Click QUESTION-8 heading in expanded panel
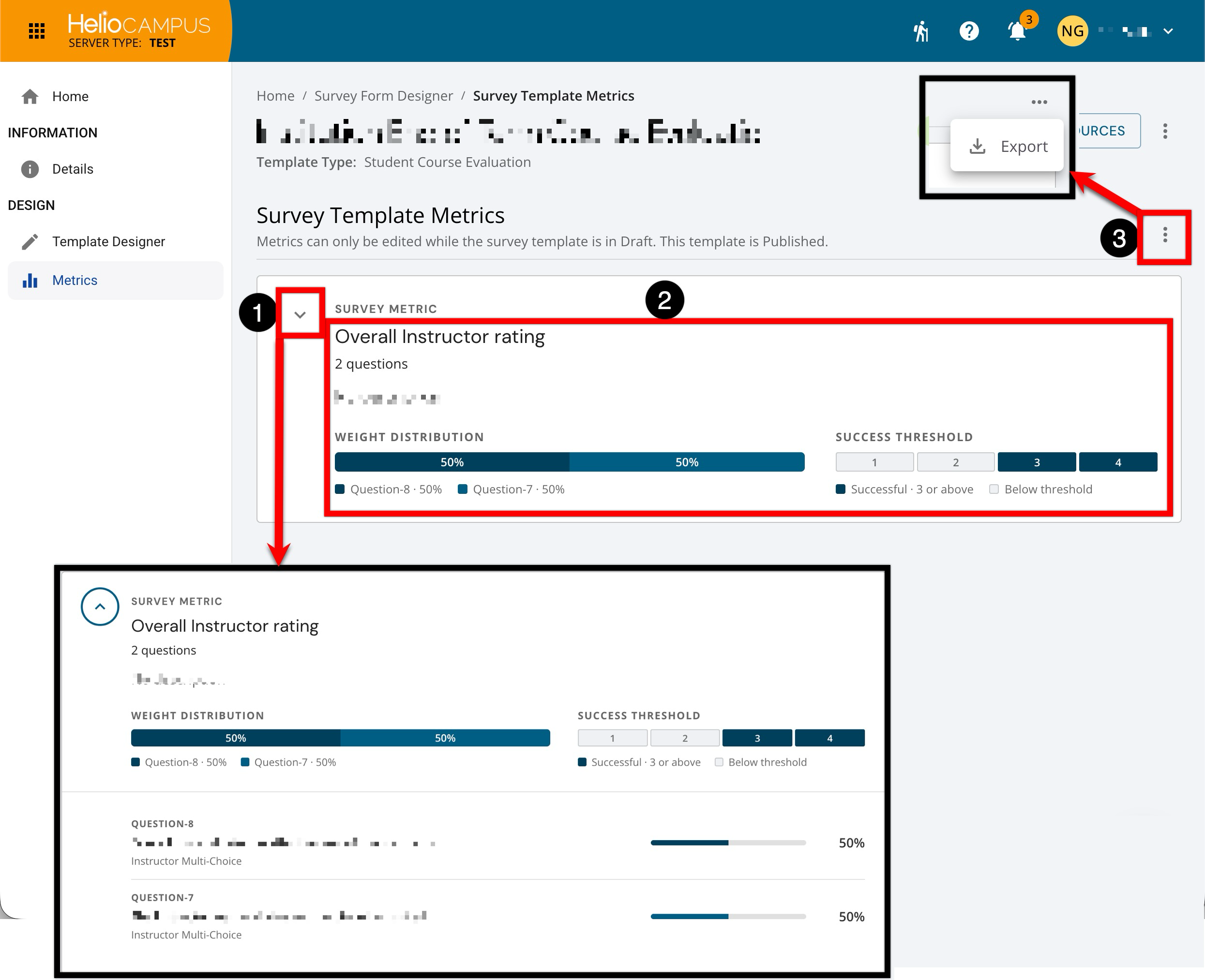The width and height of the screenshot is (1205, 980). [x=163, y=824]
